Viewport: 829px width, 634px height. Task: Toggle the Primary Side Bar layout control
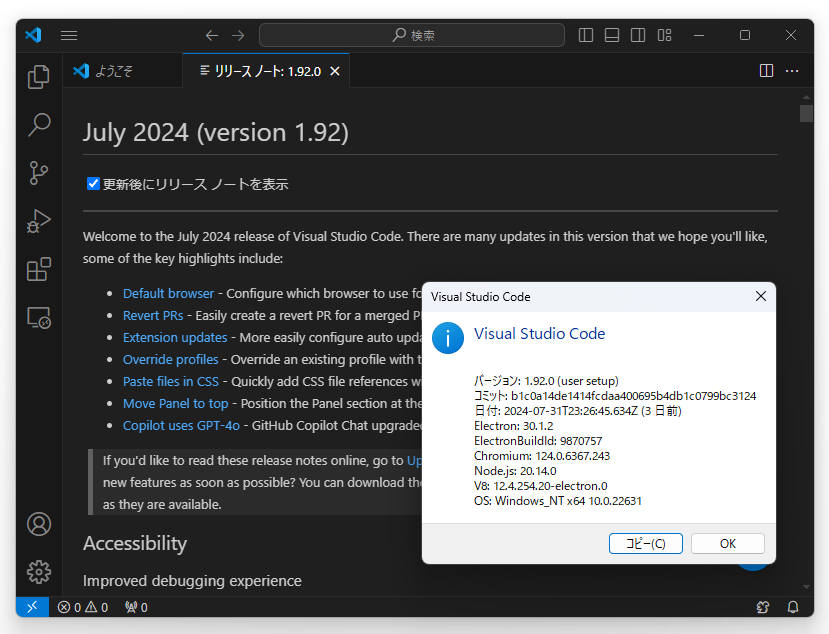tap(585, 34)
